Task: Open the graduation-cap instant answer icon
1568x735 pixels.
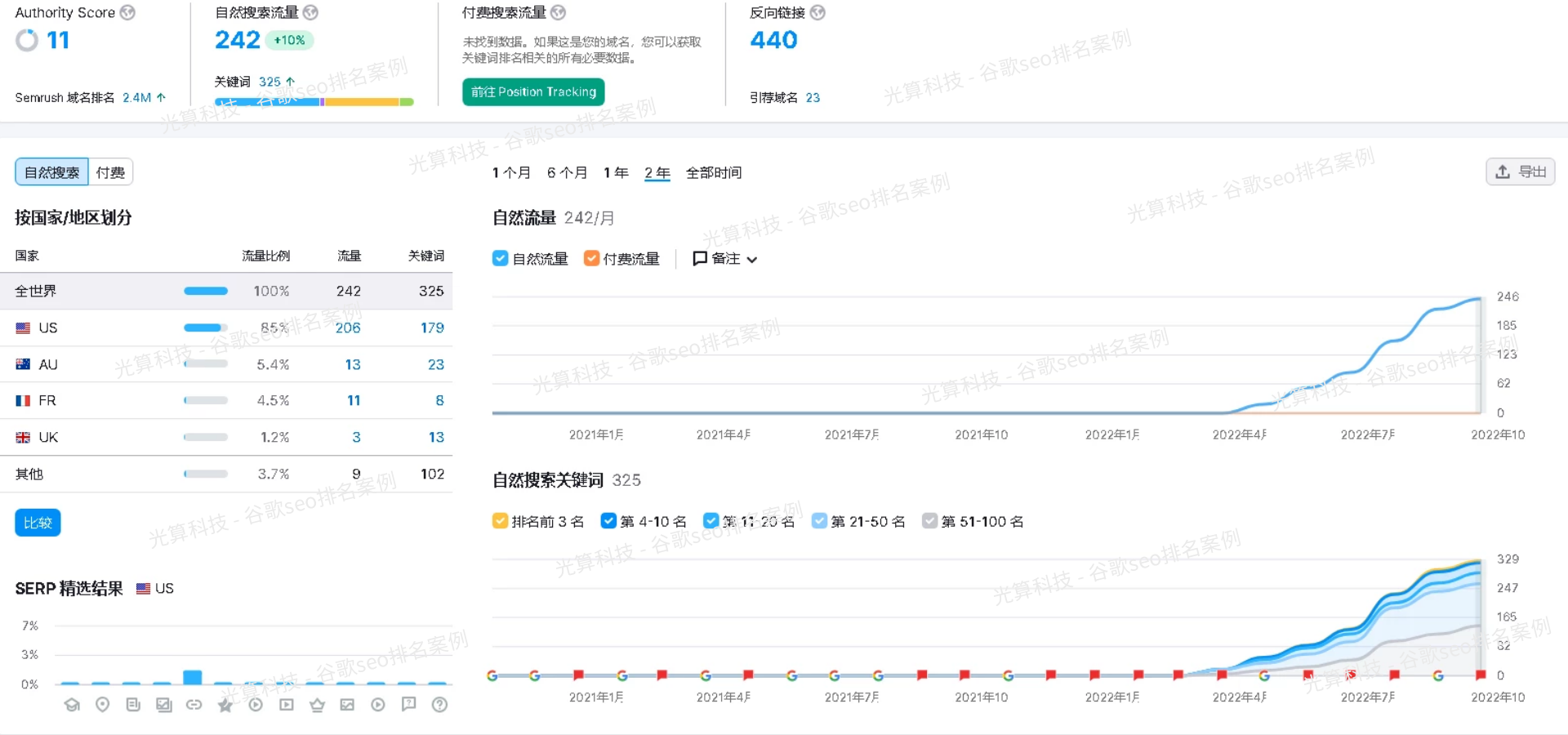Action: (72, 705)
